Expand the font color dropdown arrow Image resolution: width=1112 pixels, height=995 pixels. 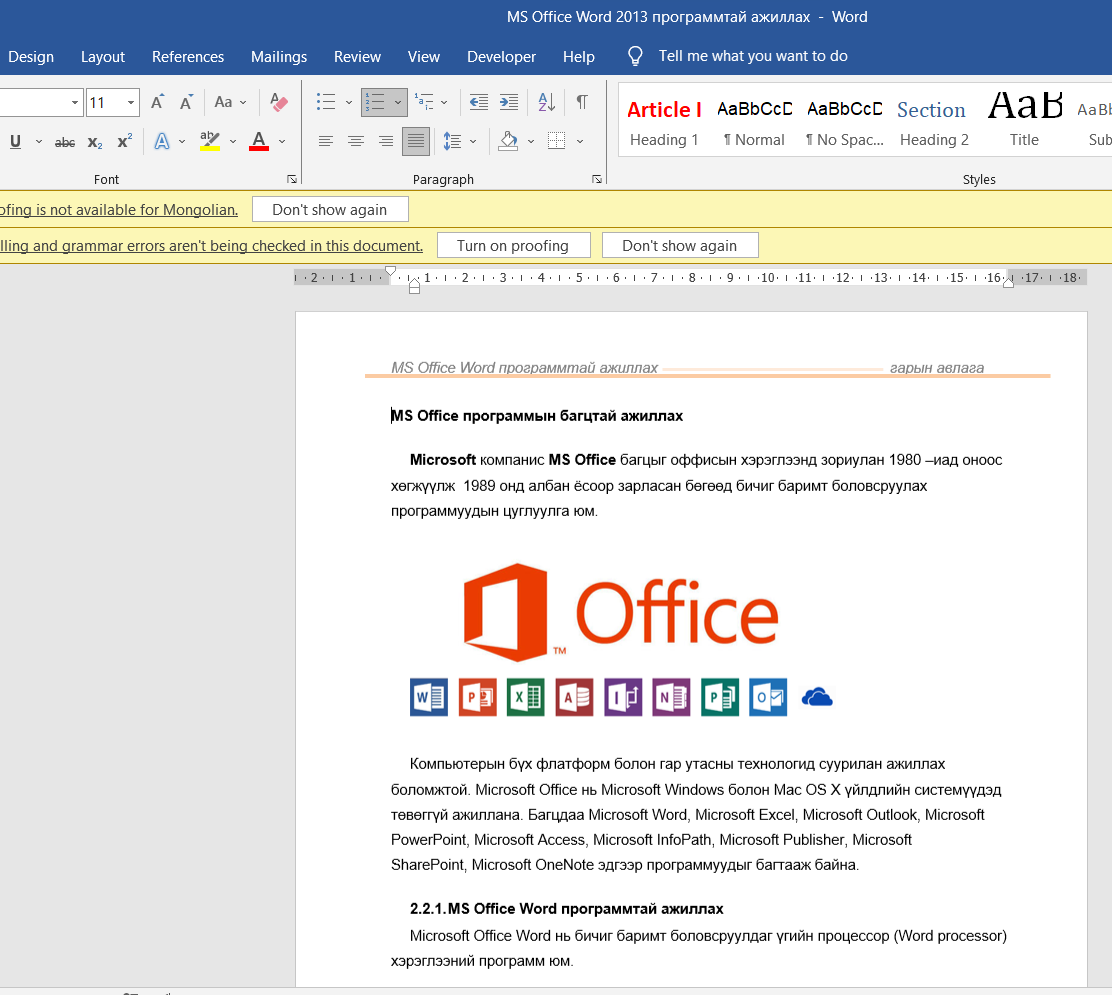click(x=282, y=141)
